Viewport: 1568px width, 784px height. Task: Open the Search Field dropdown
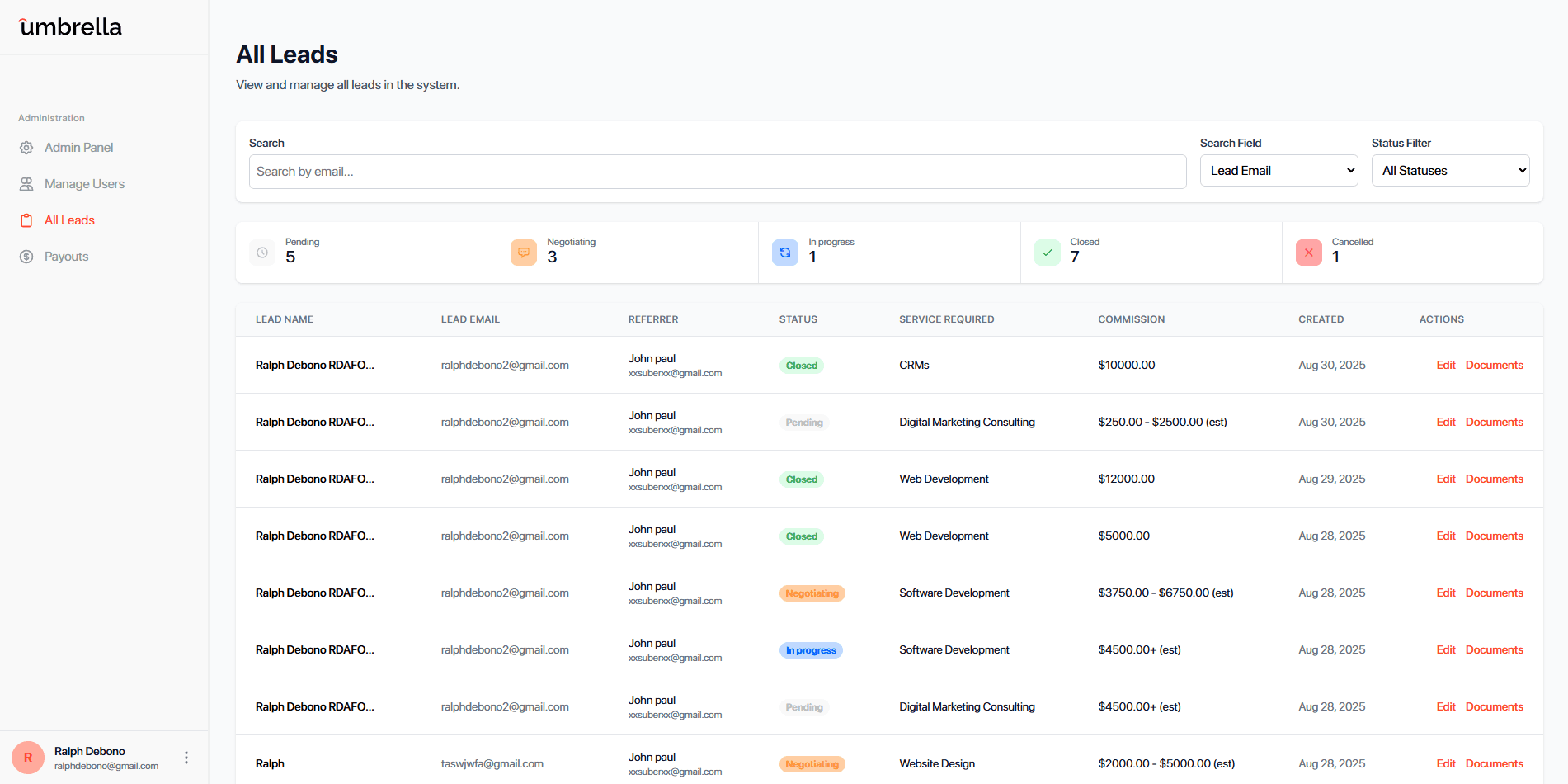point(1278,170)
